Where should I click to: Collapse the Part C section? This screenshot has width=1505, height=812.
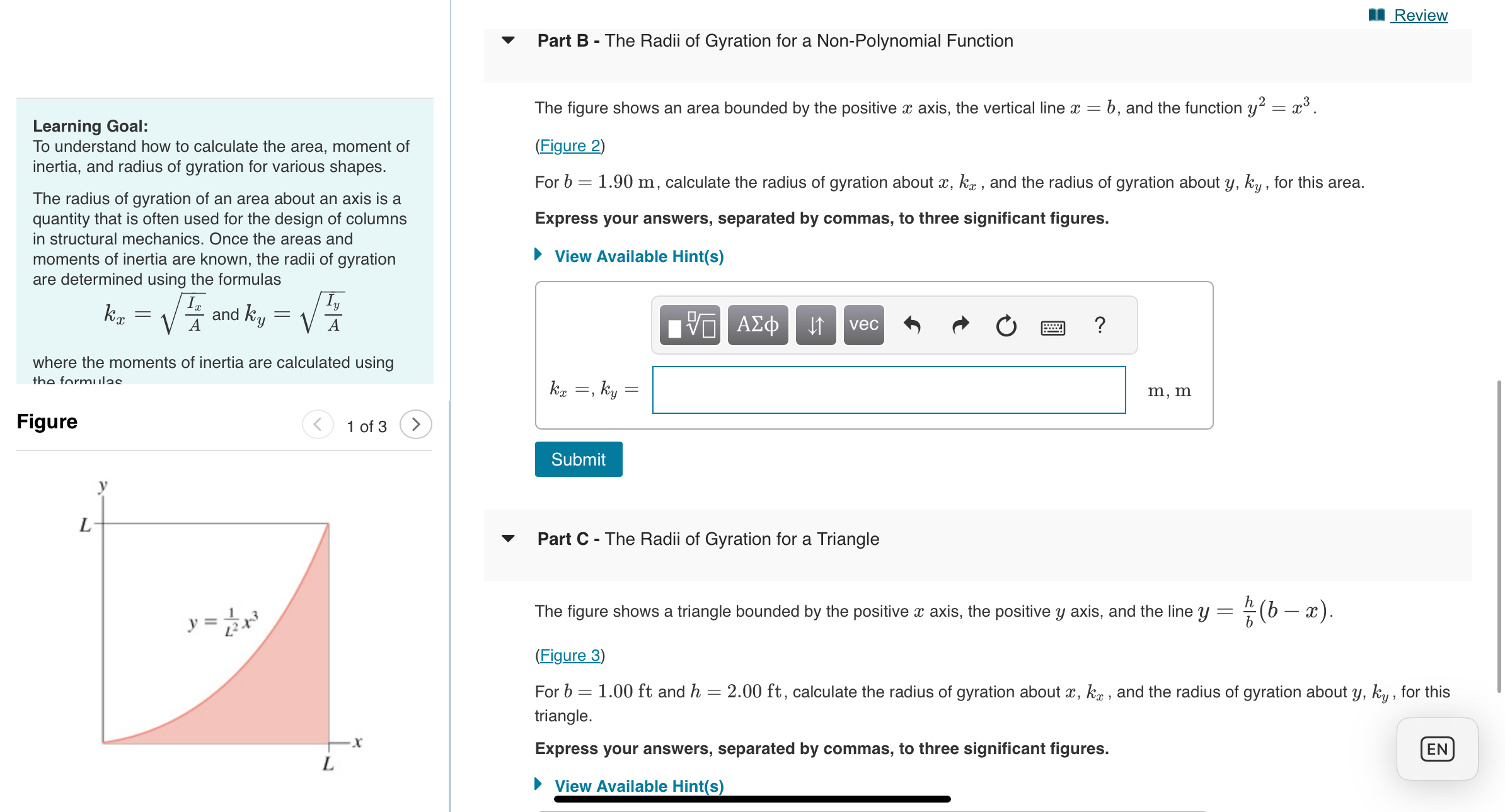(508, 539)
